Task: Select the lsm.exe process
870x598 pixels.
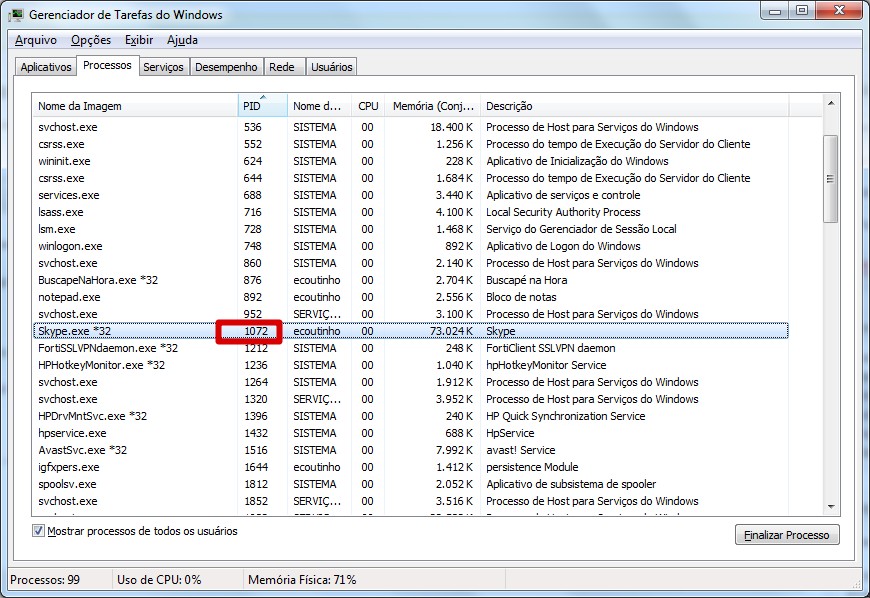Action: [x=411, y=229]
